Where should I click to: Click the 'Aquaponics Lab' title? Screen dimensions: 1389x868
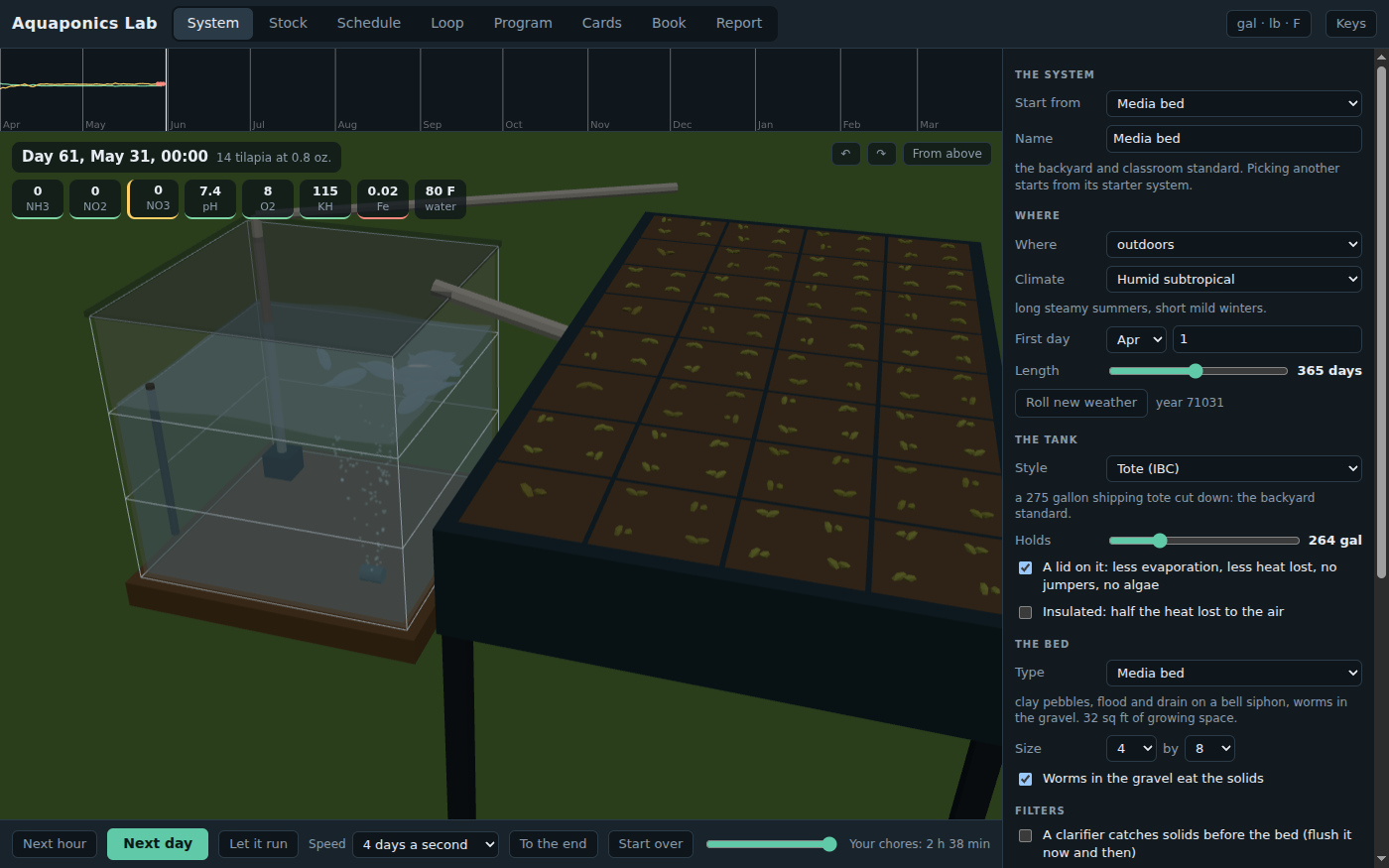pos(84,23)
